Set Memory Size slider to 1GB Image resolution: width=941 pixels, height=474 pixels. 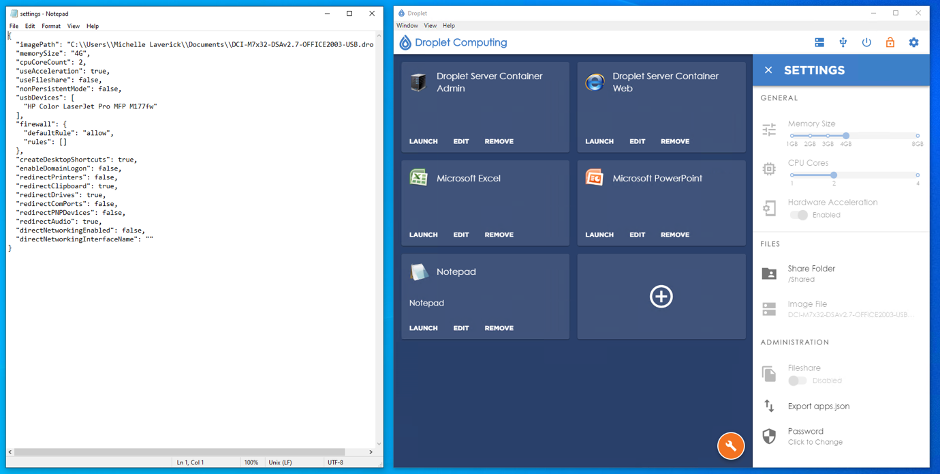(792, 136)
